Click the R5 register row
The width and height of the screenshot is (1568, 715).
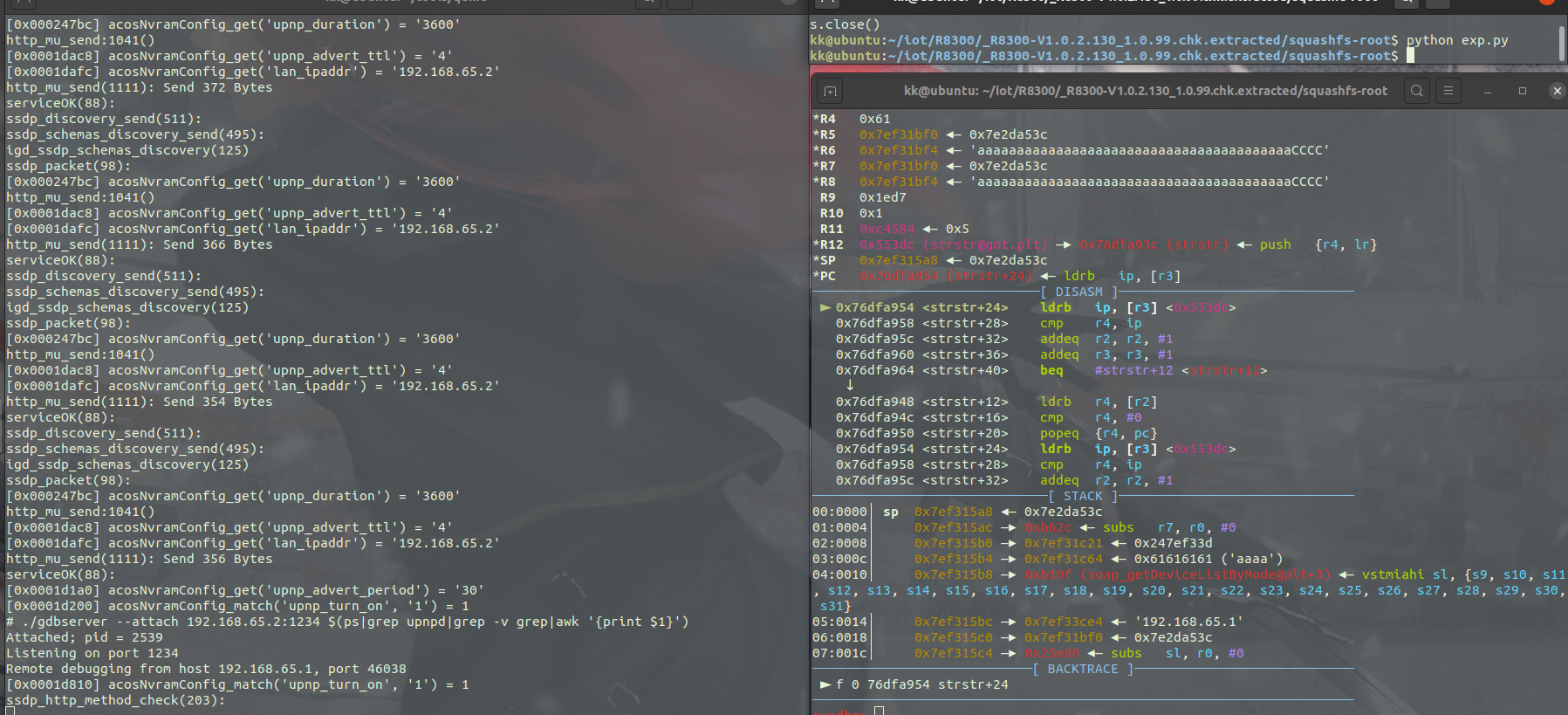click(x=930, y=134)
